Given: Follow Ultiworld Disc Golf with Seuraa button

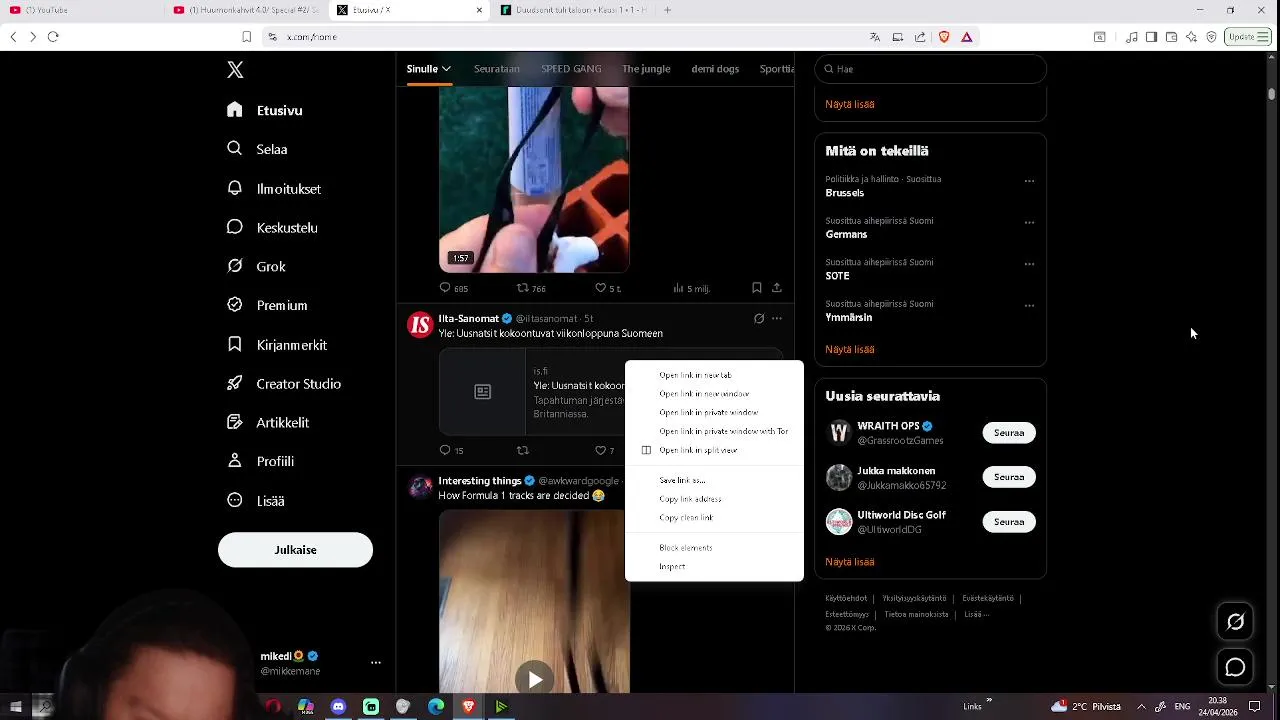Looking at the screenshot, I should [1009, 522].
